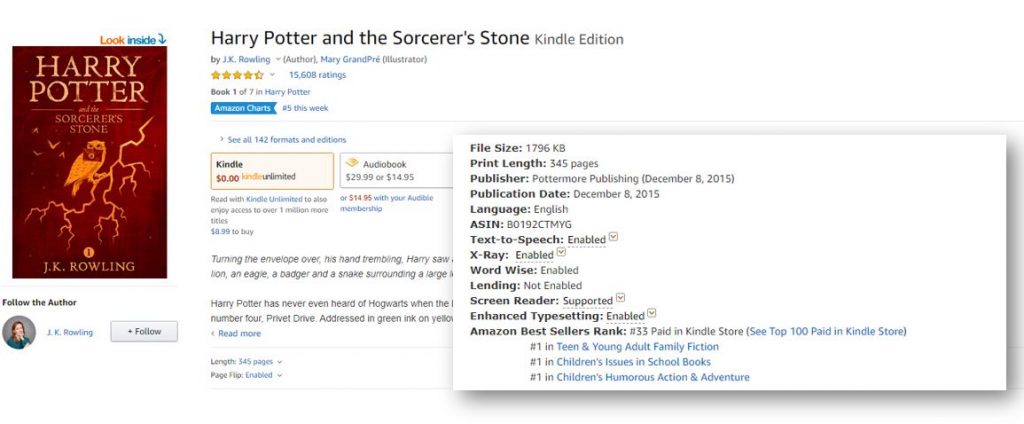This screenshot has height=424, width=1024.
Task: Open See Top 100 Paid in Kindle Store
Action: point(826,331)
